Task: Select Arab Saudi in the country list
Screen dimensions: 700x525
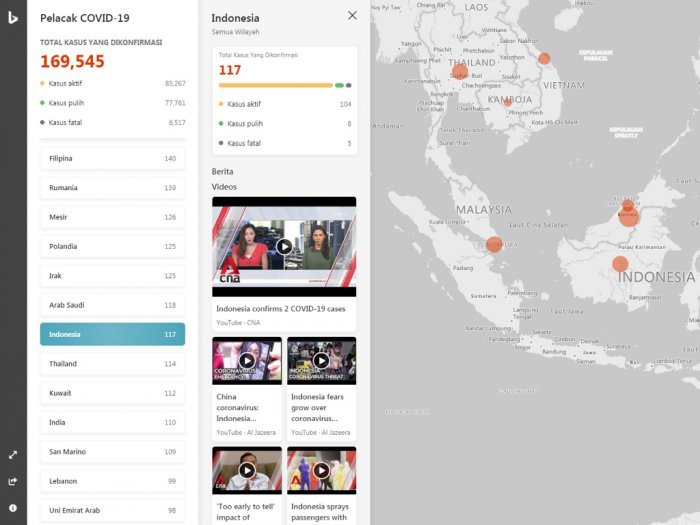Action: [x=112, y=305]
